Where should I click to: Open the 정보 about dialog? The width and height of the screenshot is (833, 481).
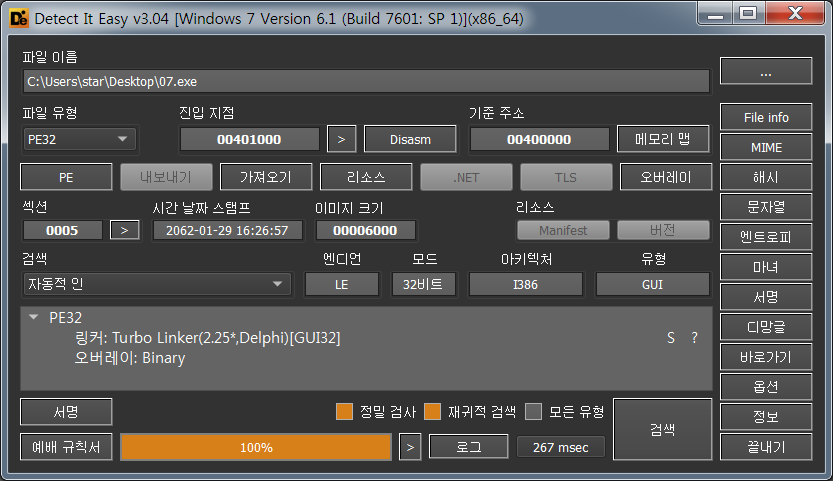pos(766,417)
